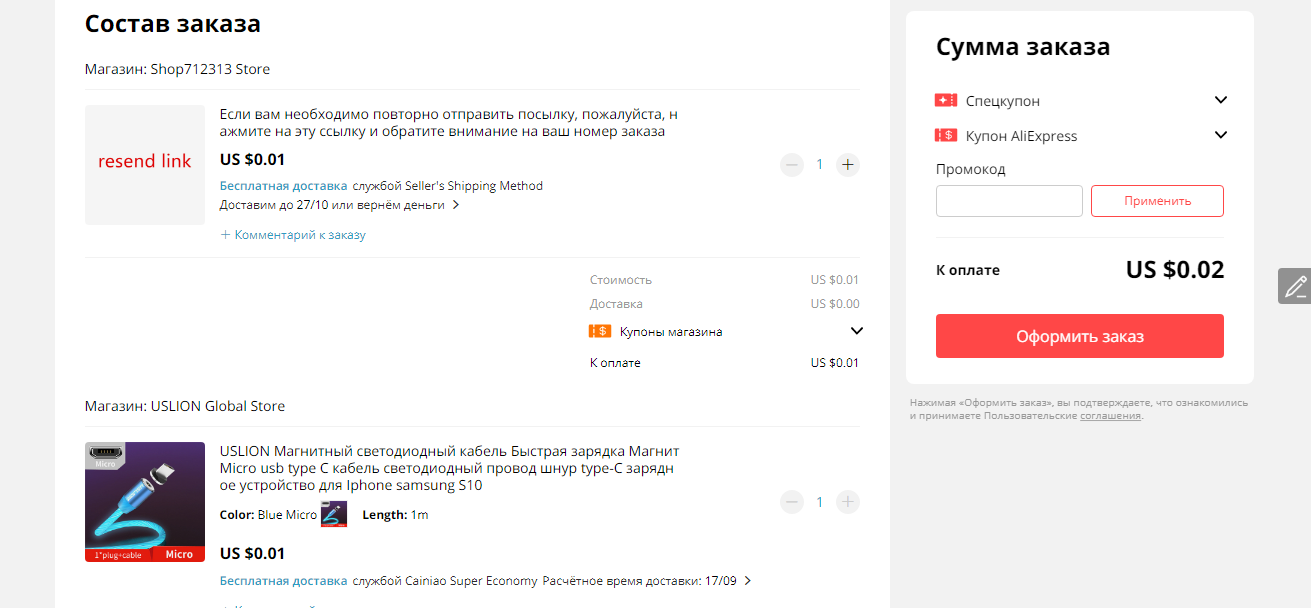Open the USLION cable product thumbnail
The image size is (1311, 608).
[145, 502]
